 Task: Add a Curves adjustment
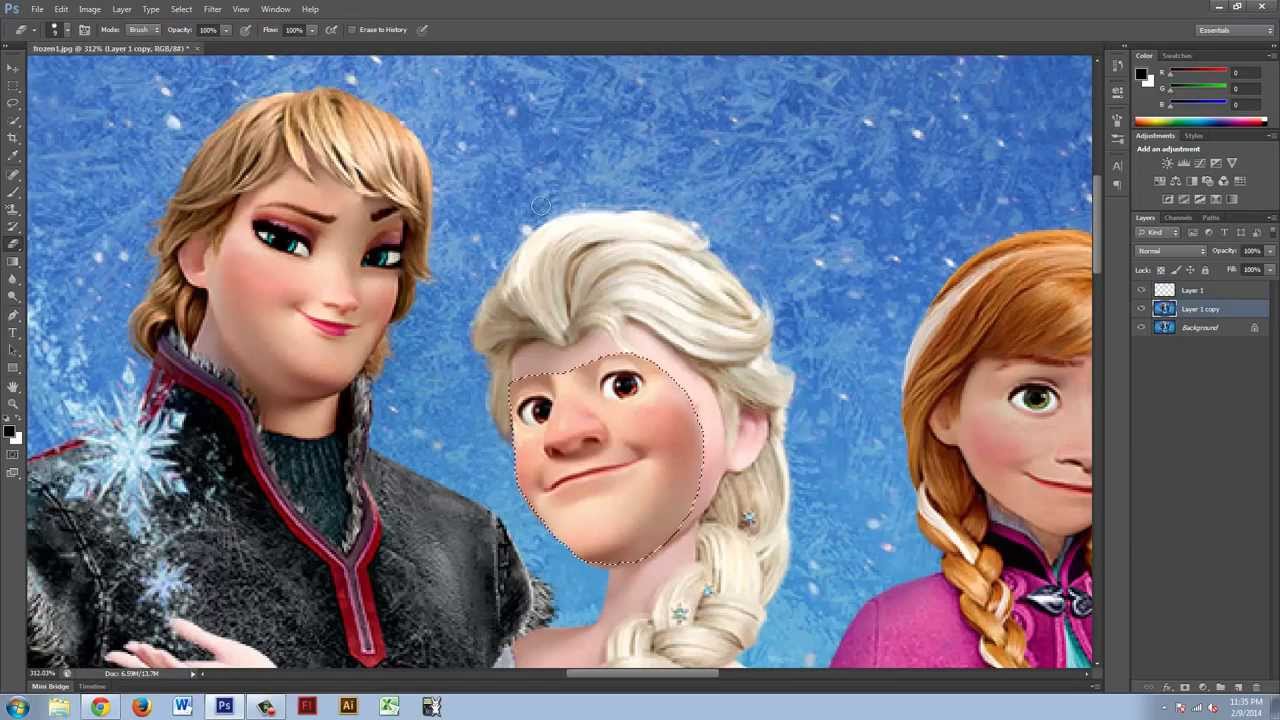click(x=1199, y=163)
